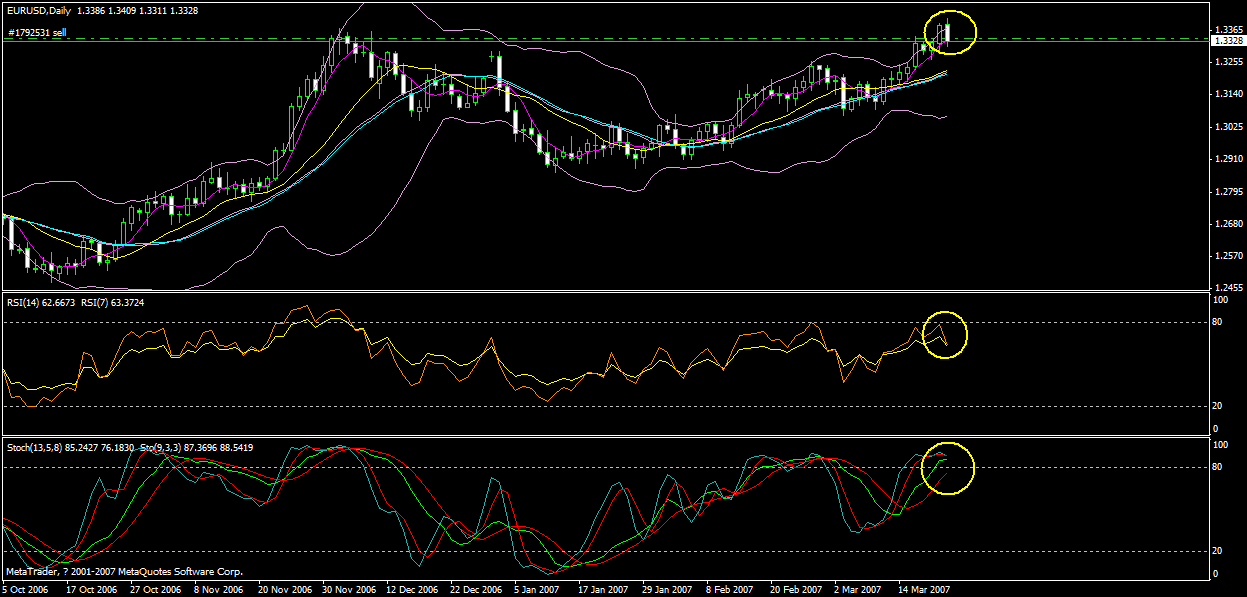Click the yellow circle in the RSI panel
This screenshot has height=597, width=1247.
945,334
